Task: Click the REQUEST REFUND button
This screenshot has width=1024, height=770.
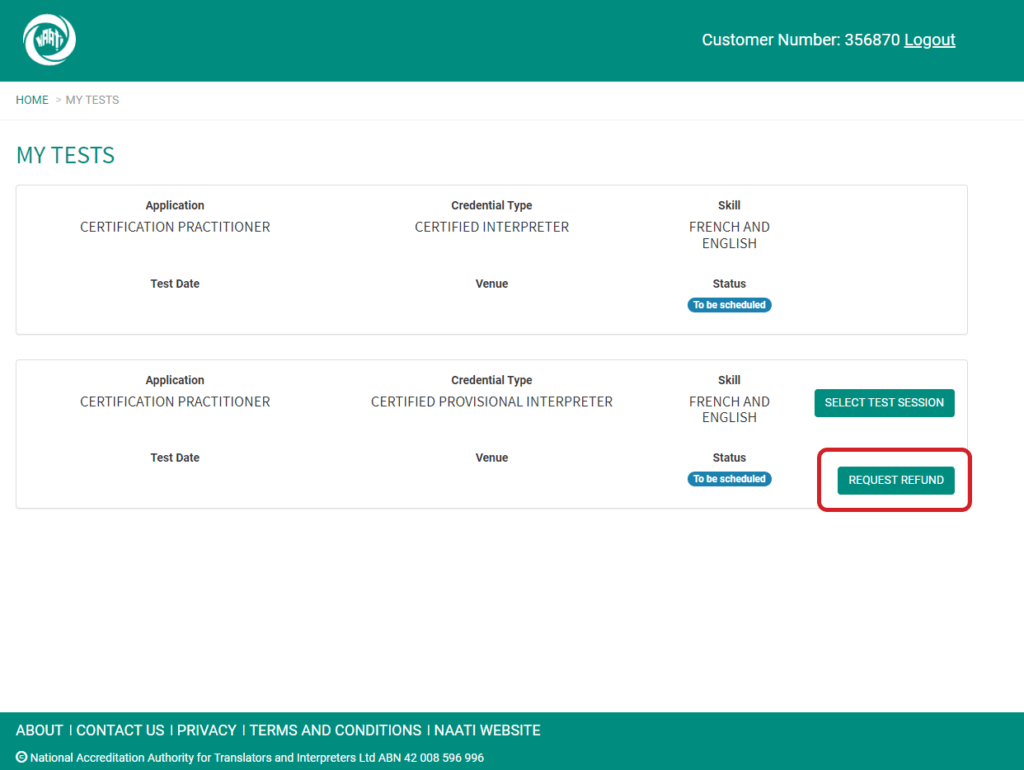Action: pyautogui.click(x=895, y=480)
